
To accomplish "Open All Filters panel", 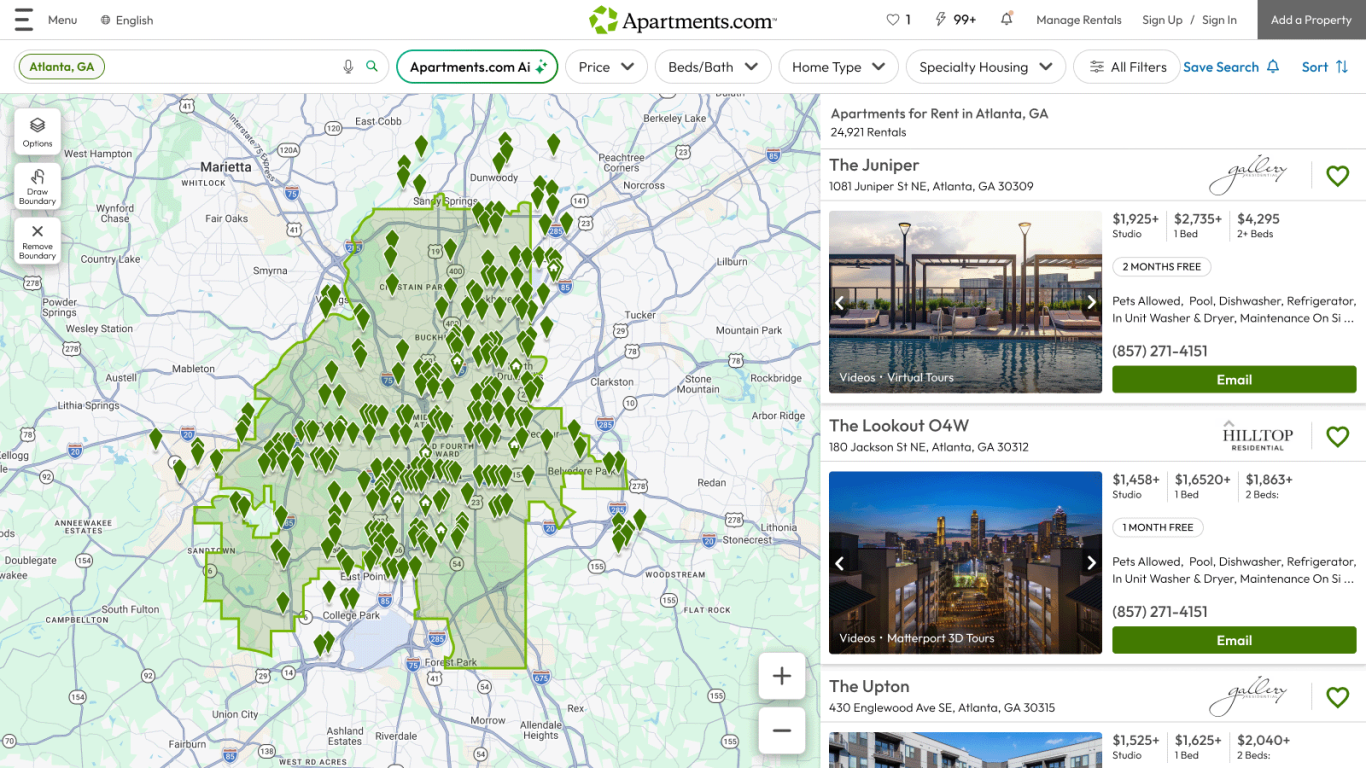I will [1127, 67].
